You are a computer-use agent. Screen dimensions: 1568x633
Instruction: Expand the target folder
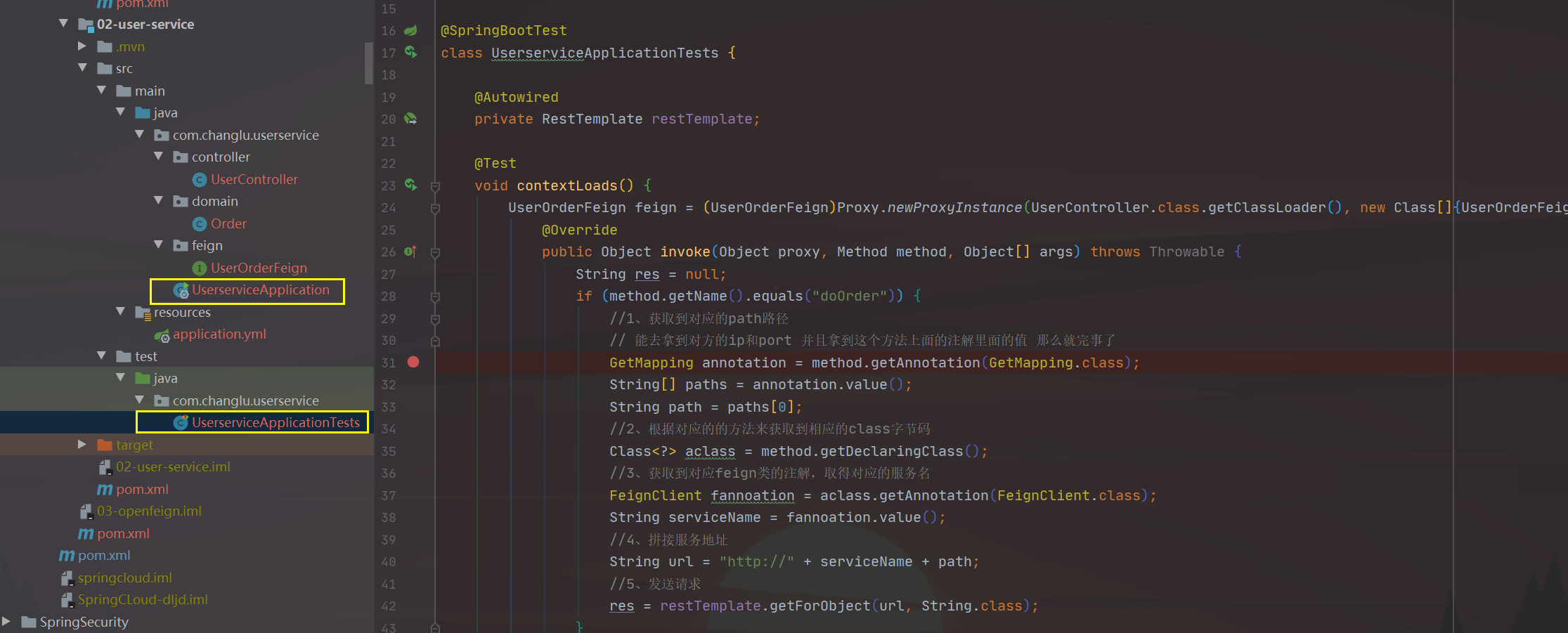pyautogui.click(x=82, y=445)
